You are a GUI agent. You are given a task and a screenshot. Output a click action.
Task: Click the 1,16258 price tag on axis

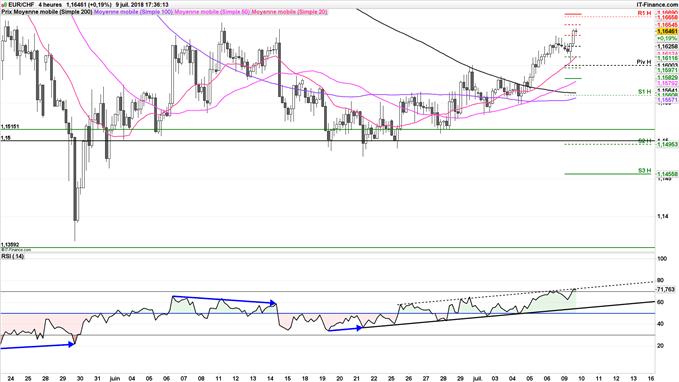tap(667, 46)
